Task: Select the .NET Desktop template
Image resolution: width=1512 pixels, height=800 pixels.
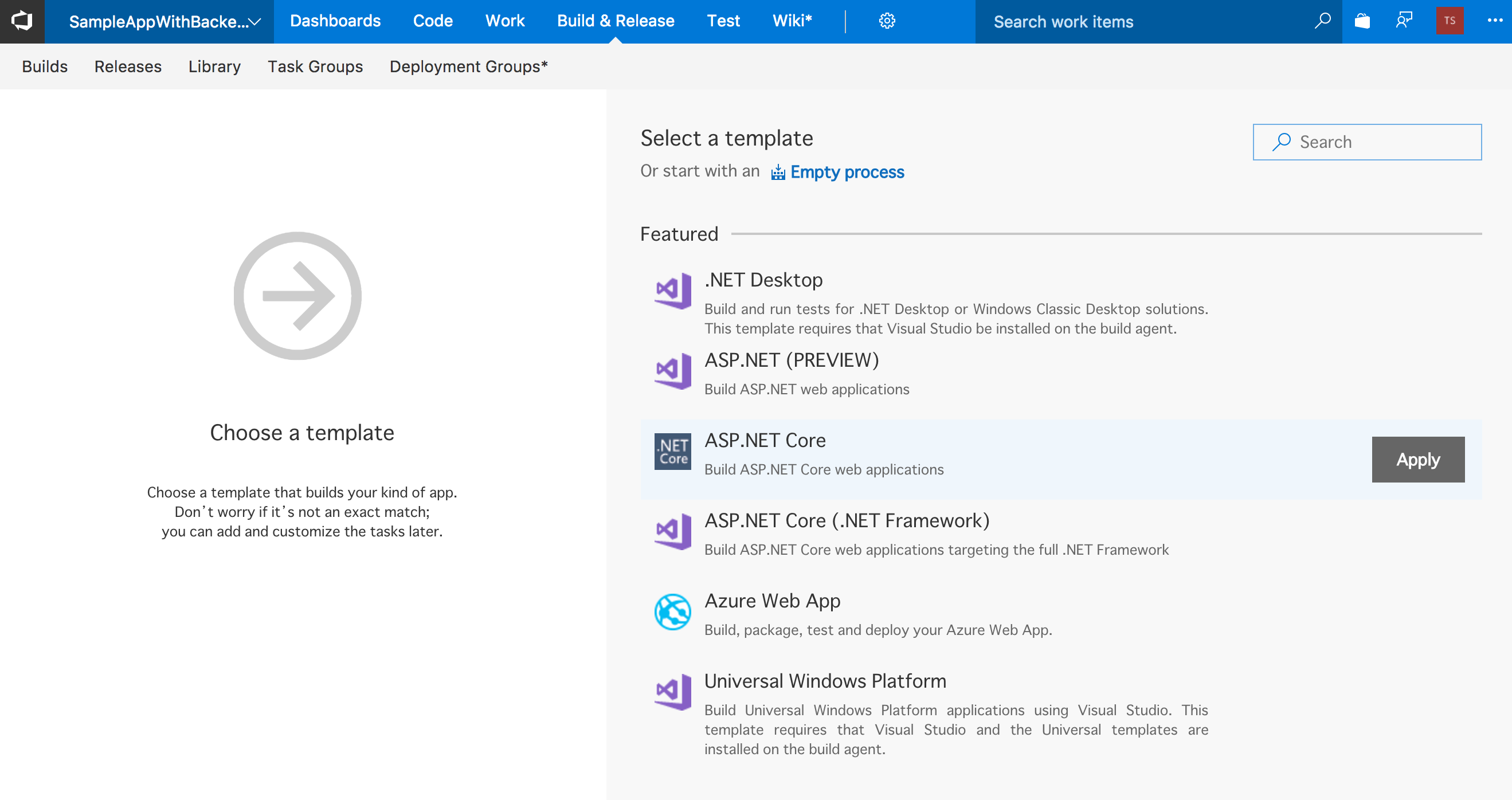Action: 763,280
